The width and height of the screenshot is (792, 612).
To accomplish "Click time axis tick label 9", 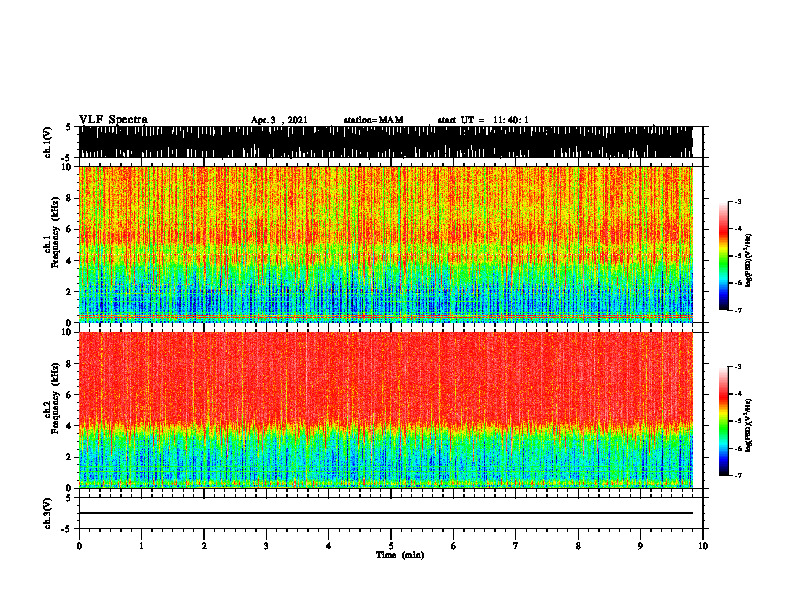I will pyautogui.click(x=640, y=546).
